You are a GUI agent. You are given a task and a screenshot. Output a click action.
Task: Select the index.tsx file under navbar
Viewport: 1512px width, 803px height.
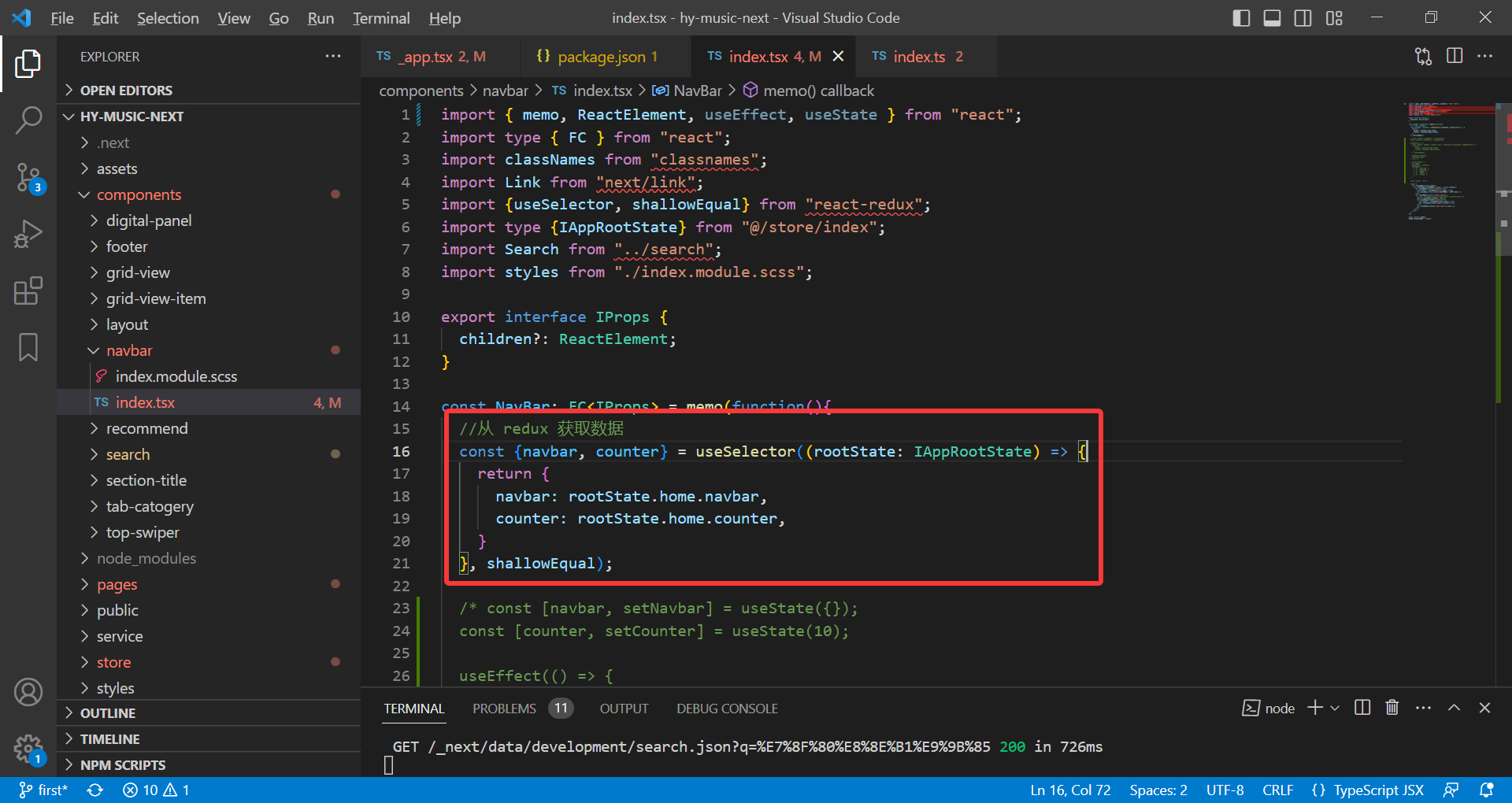pos(209,402)
